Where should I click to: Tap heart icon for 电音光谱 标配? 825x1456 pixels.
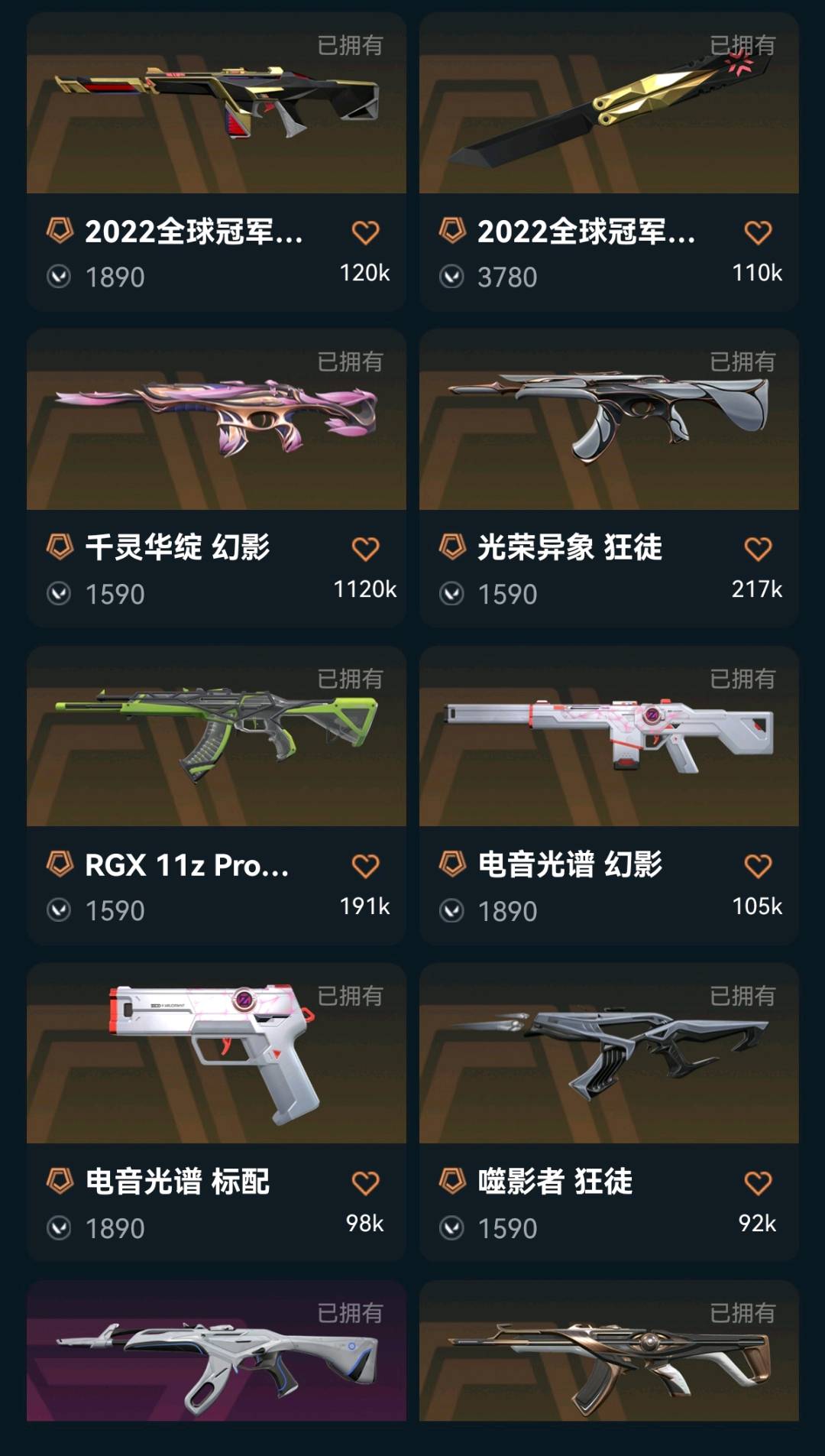pyautogui.click(x=365, y=1183)
